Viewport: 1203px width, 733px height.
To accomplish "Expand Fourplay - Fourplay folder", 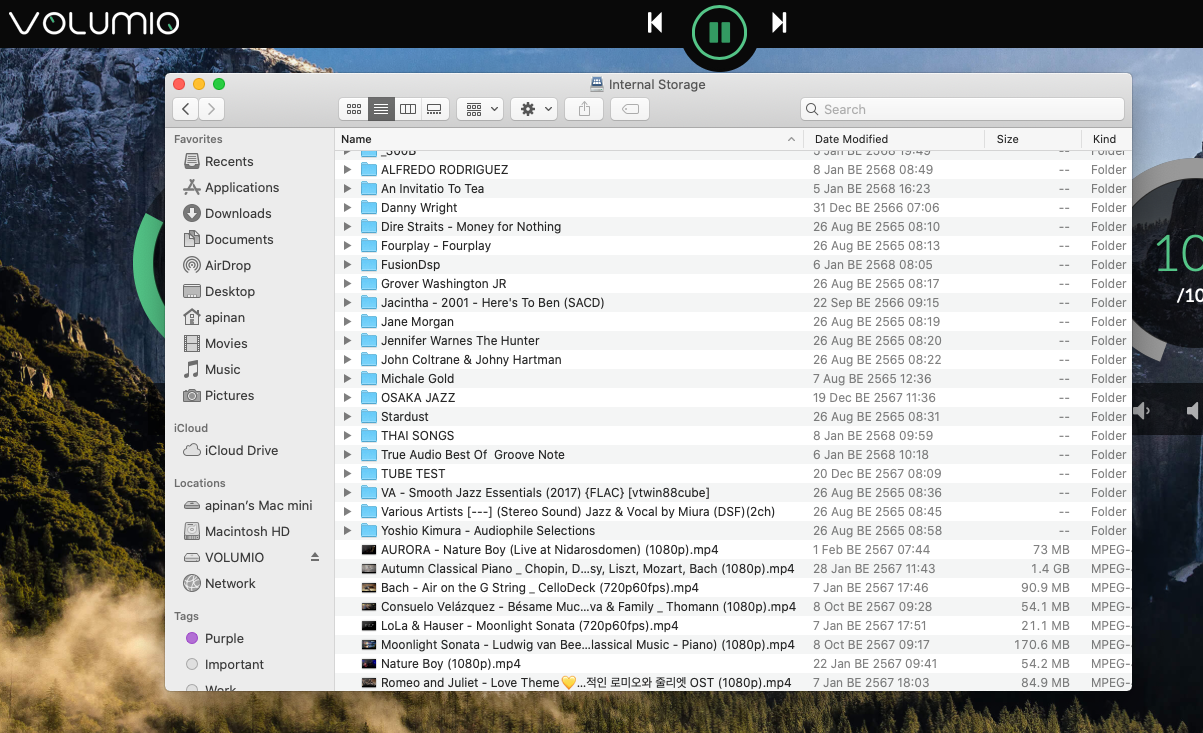I will (x=347, y=246).
